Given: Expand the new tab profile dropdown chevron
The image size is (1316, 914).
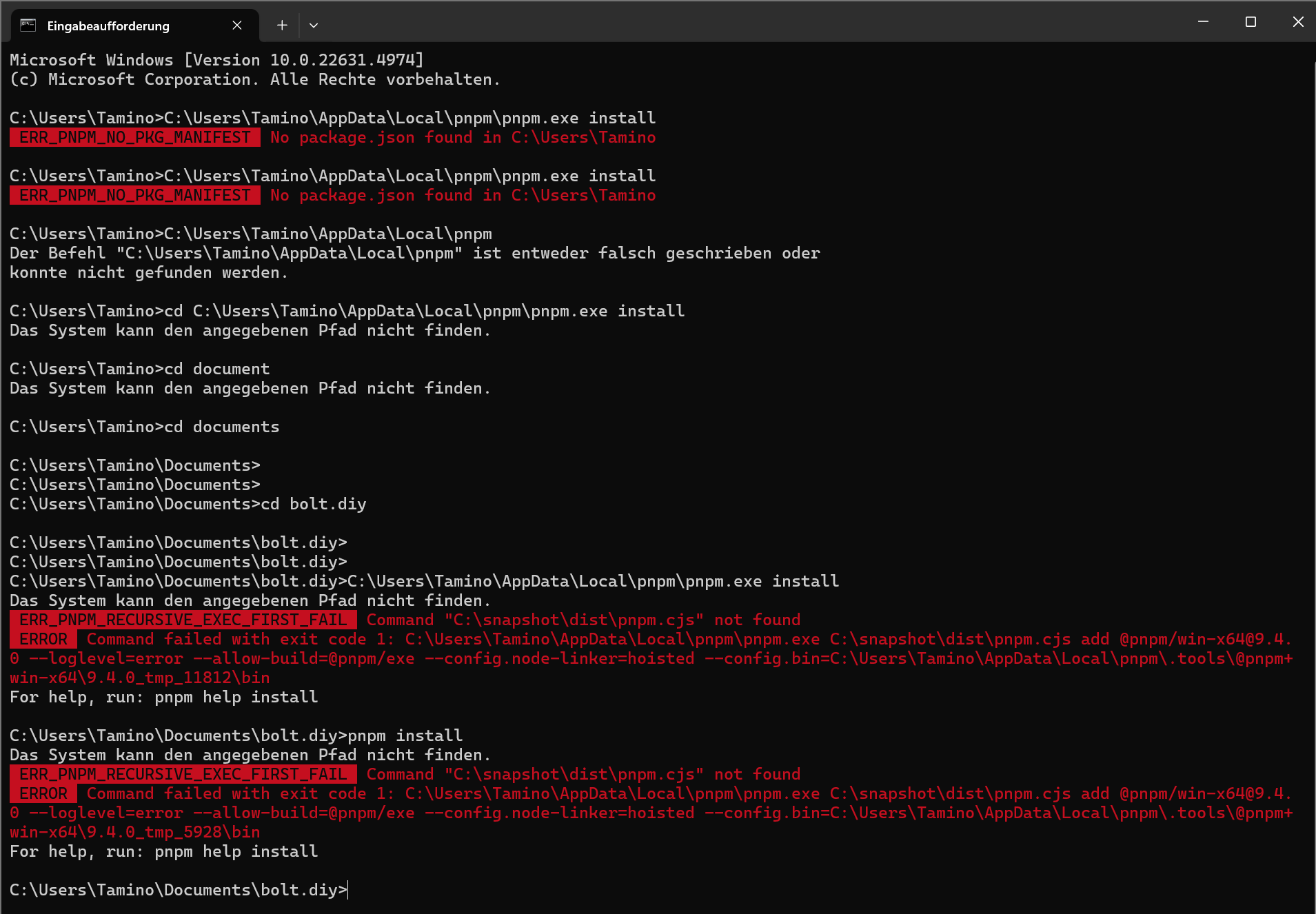Looking at the screenshot, I should 314,26.
